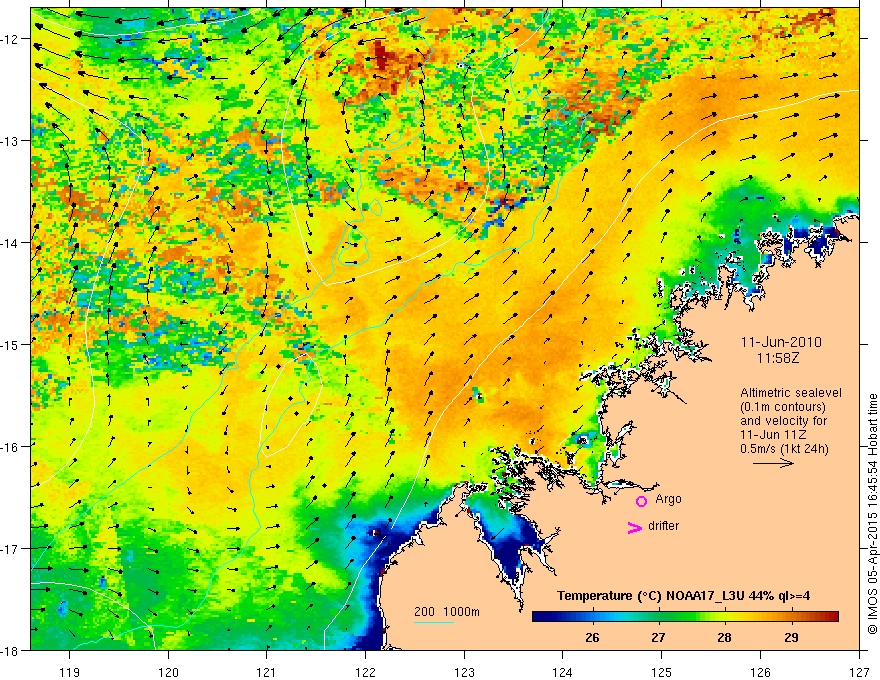Click latitude axis label '-12'
This screenshot has height=680, width=880.
click(10, 39)
